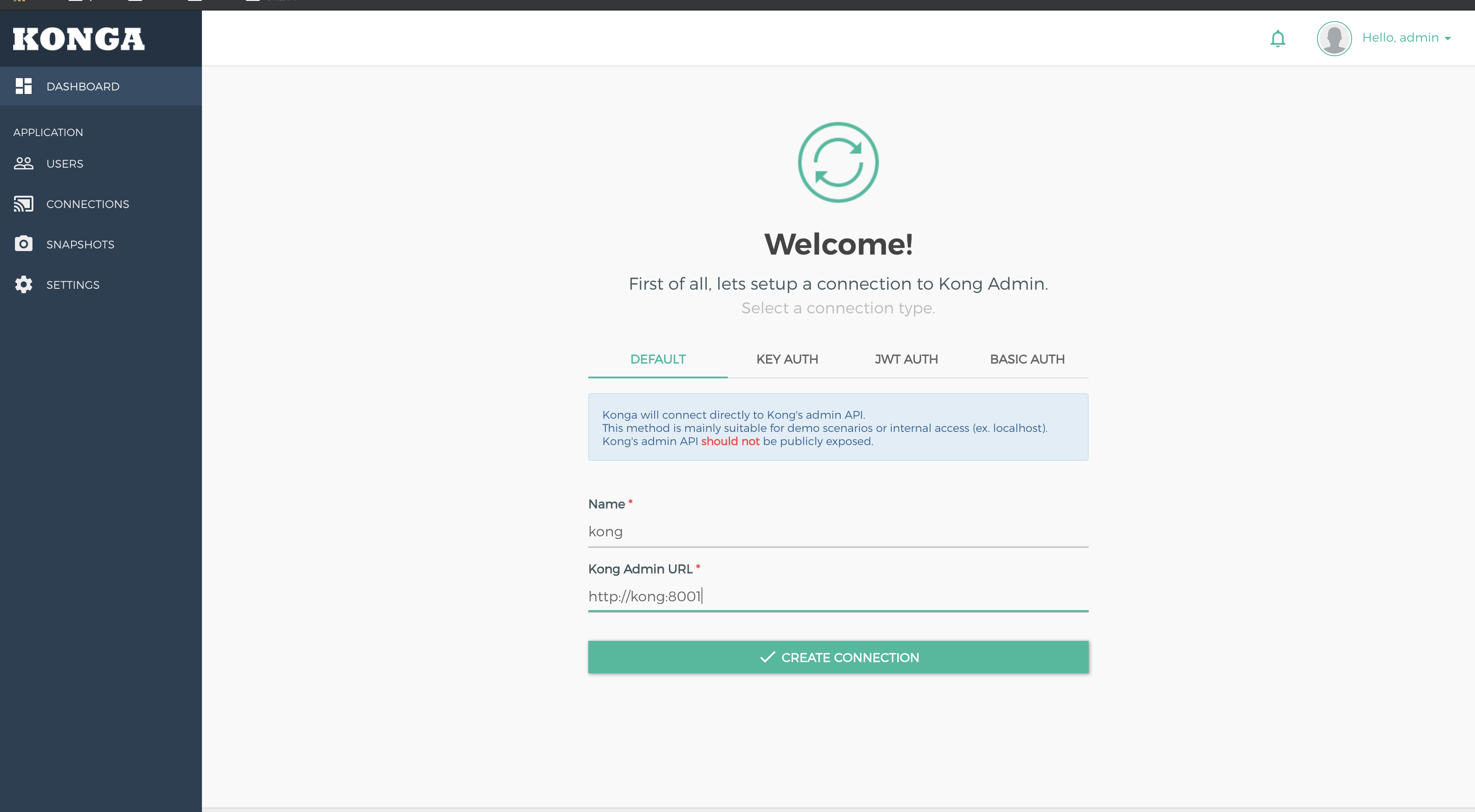
Task: Click the Snapshots camera icon
Action: click(23, 244)
